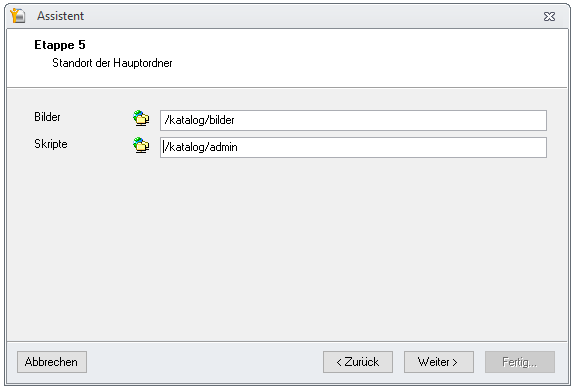
Task: Cancel the wizard with Abbrechen
Action: coord(52,362)
